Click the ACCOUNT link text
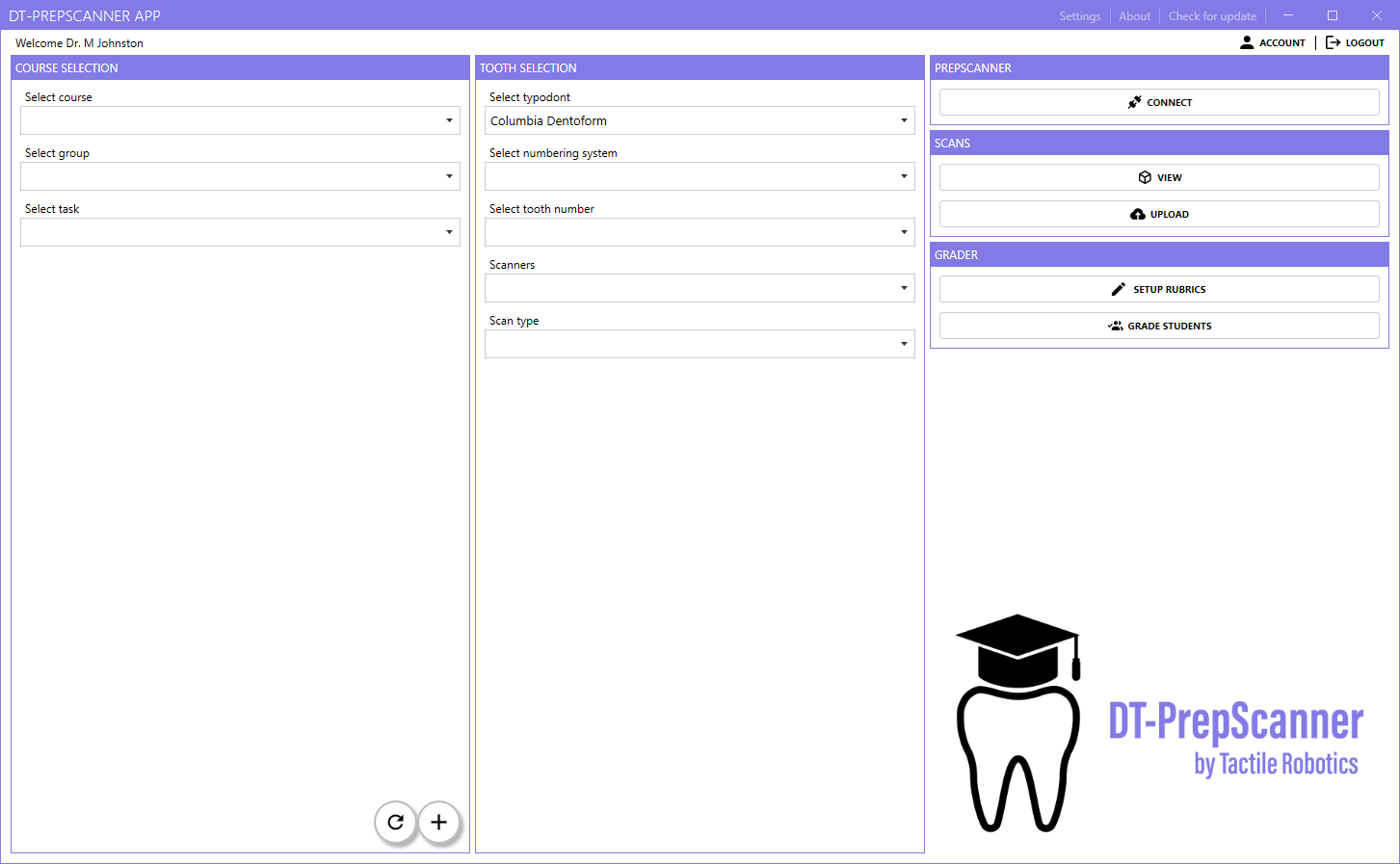The image size is (1400, 864). click(x=1282, y=42)
